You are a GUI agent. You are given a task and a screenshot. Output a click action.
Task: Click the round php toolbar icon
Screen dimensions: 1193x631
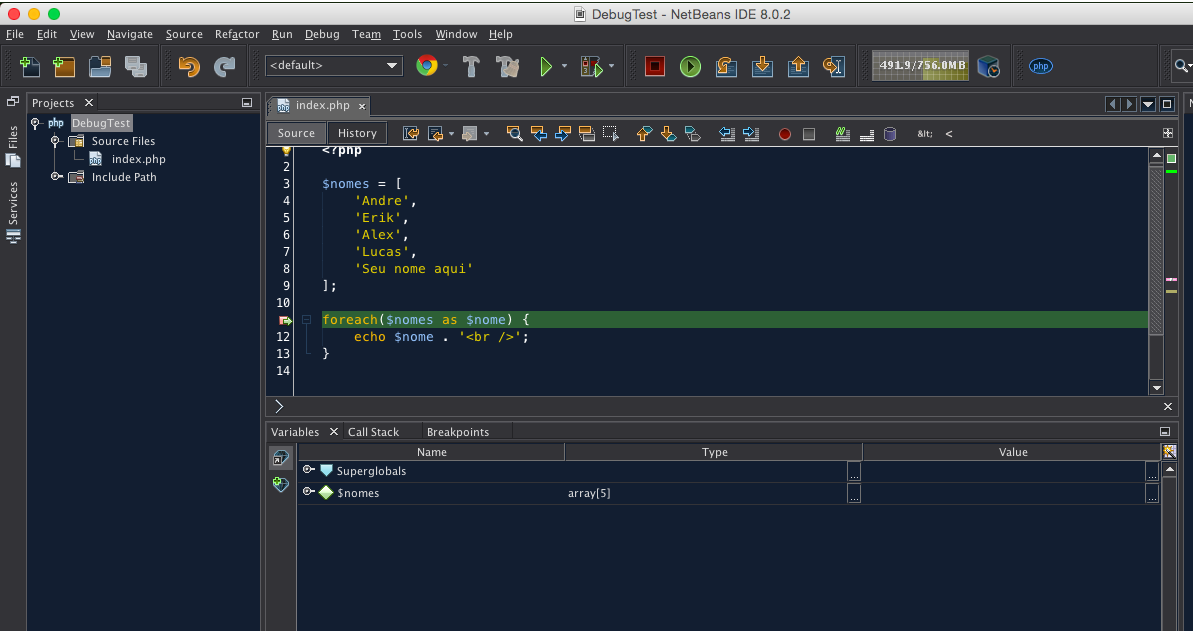click(1041, 66)
